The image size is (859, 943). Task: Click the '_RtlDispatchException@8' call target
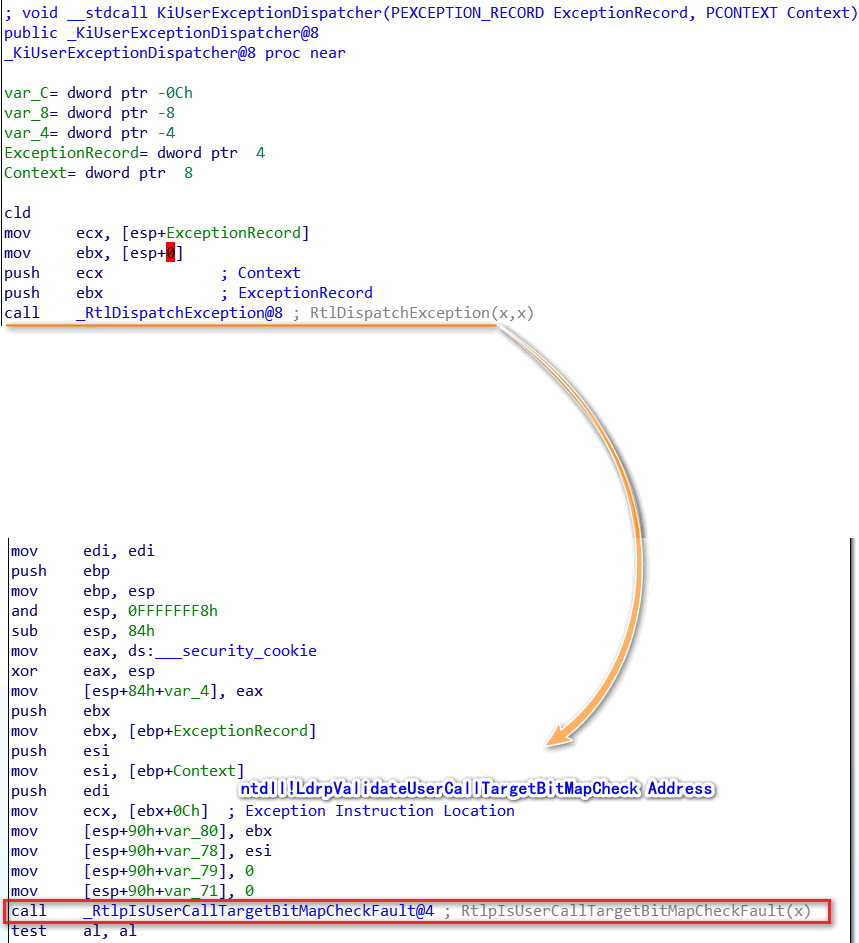(x=179, y=313)
